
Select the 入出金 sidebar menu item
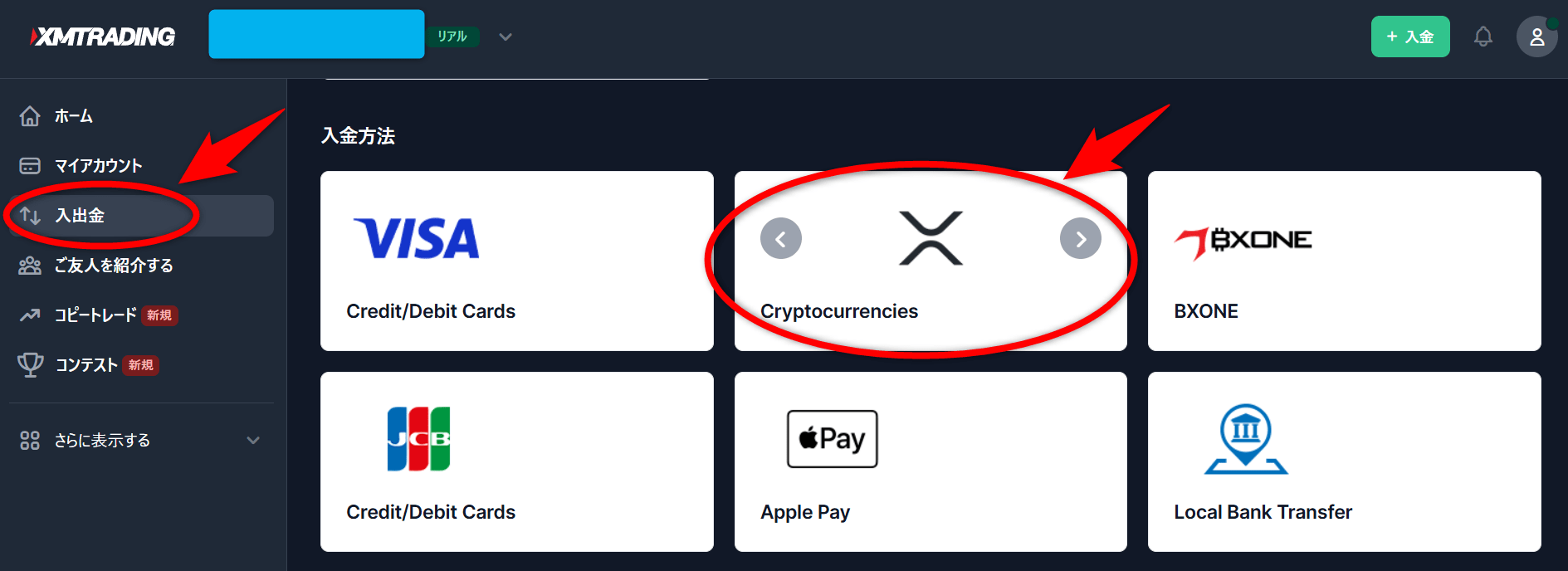pyautogui.click(x=141, y=216)
